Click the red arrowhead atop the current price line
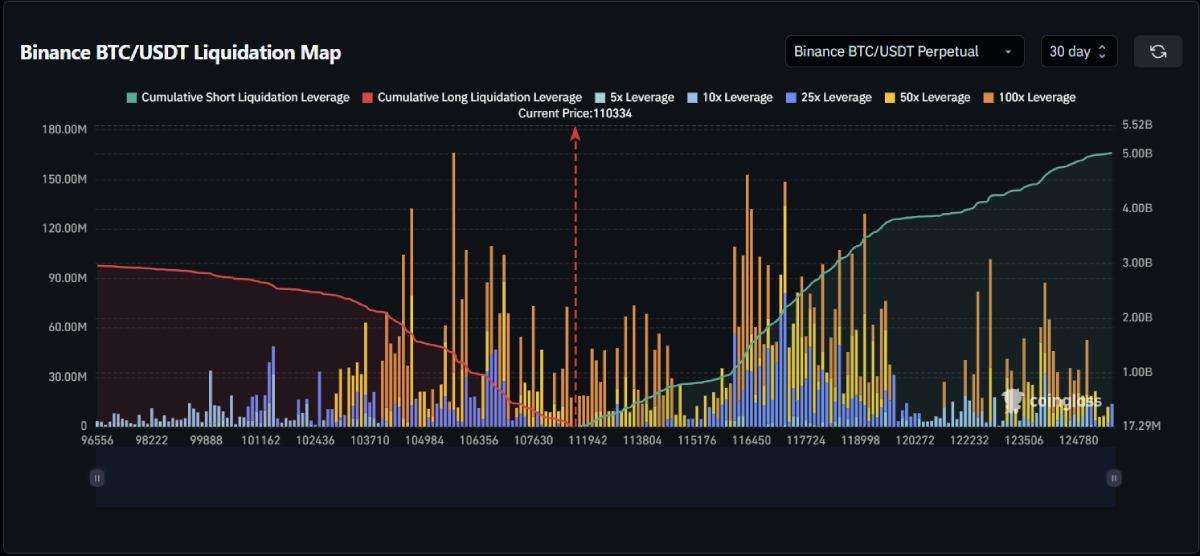The height and width of the screenshot is (556, 1200). [x=575, y=133]
